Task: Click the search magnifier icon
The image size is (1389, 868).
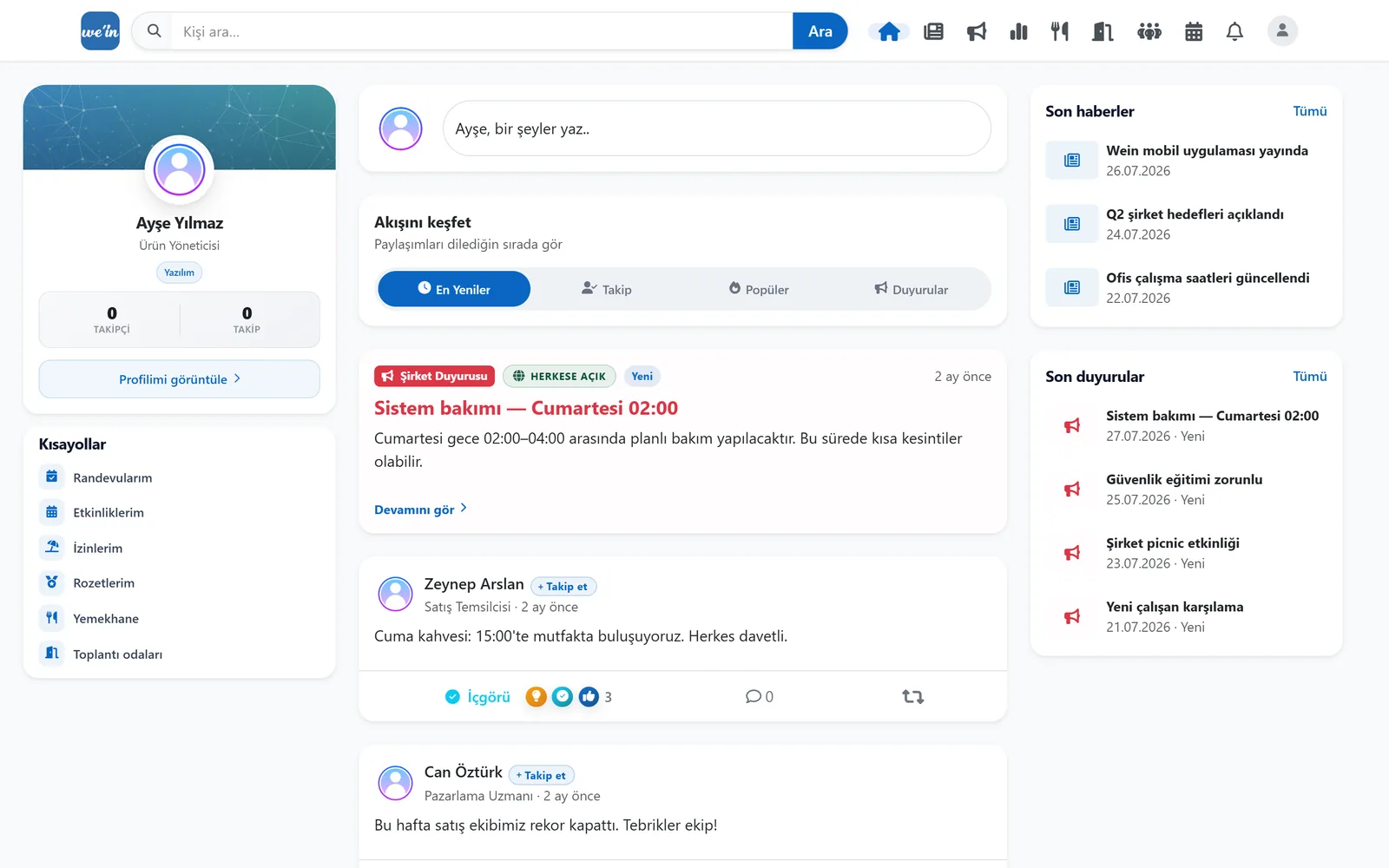Action: click(154, 31)
